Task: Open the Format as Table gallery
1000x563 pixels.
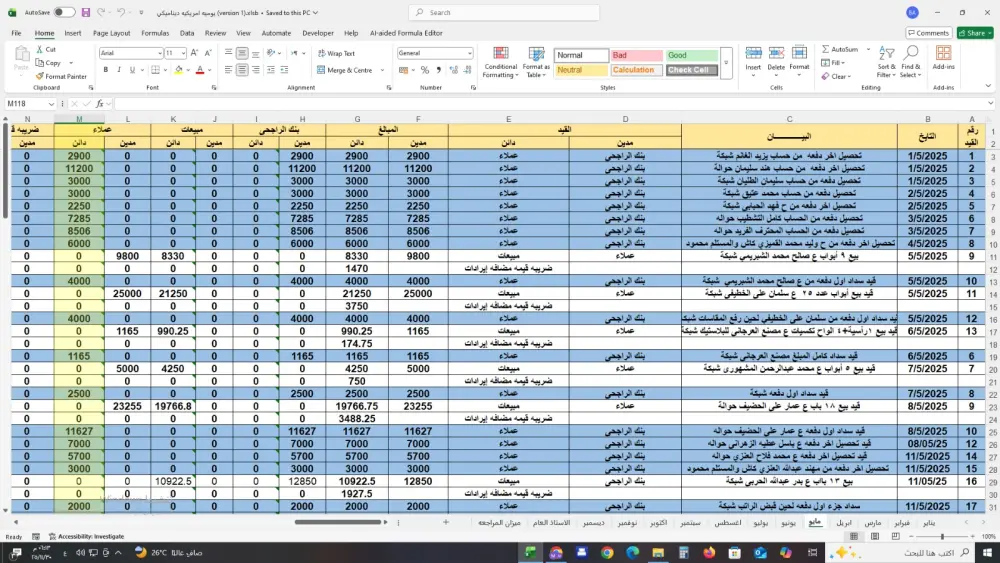Action: pyautogui.click(x=536, y=62)
